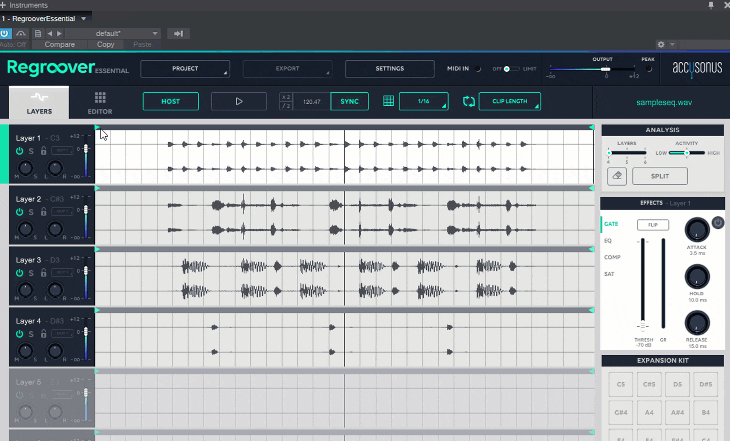This screenshot has width=730, height=441.
Task: Click the Compare button
Action: (60, 44)
